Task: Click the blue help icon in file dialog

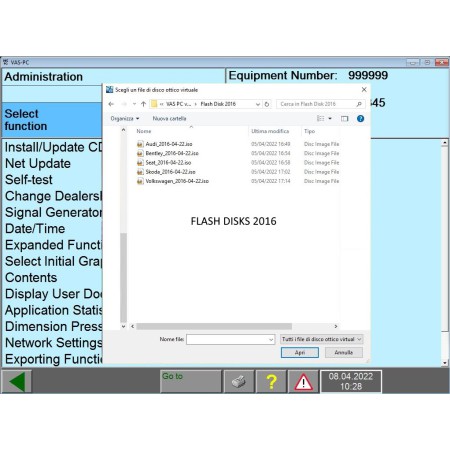Action: click(x=360, y=119)
